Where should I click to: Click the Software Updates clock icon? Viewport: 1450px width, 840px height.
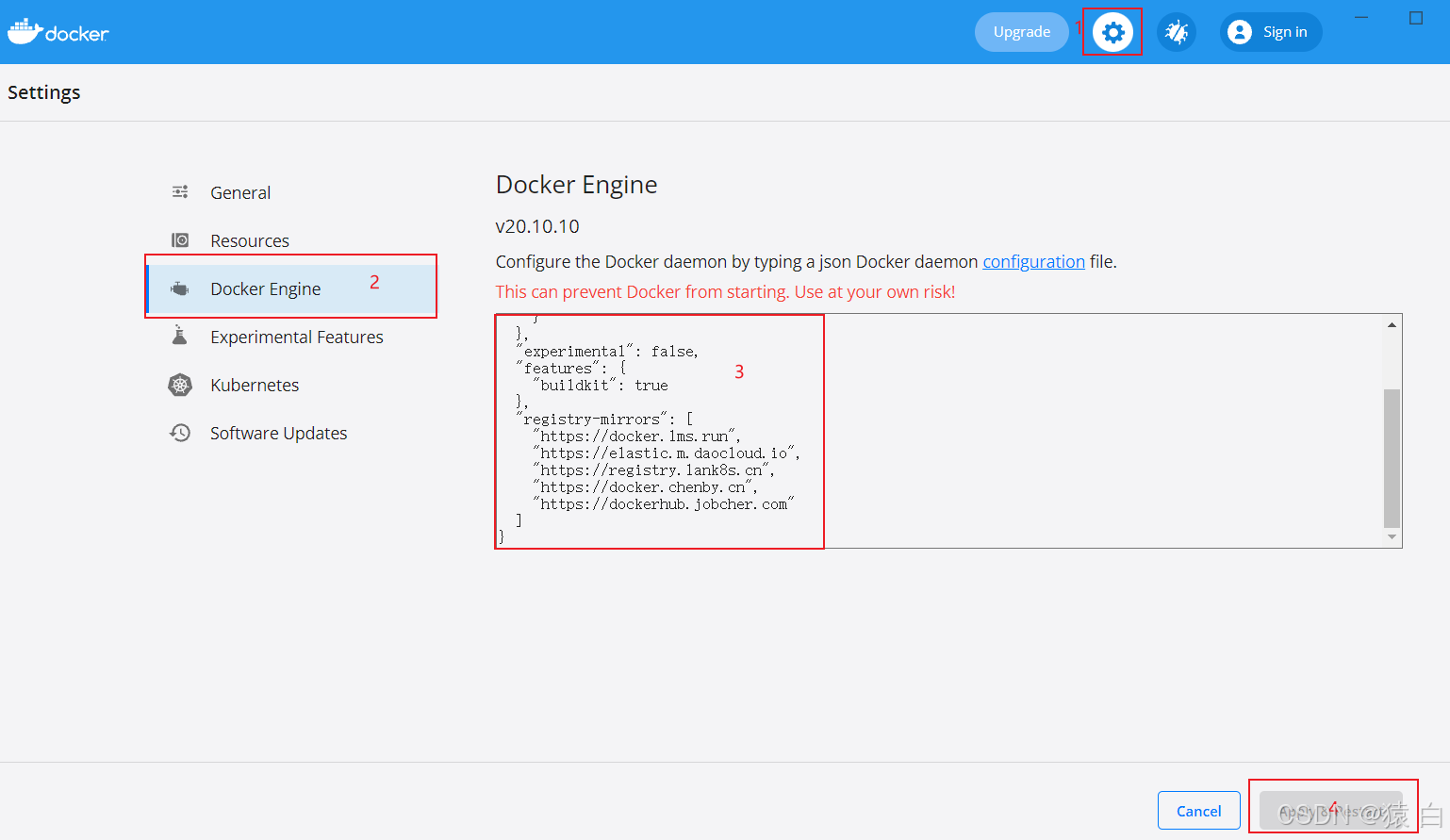click(x=180, y=433)
